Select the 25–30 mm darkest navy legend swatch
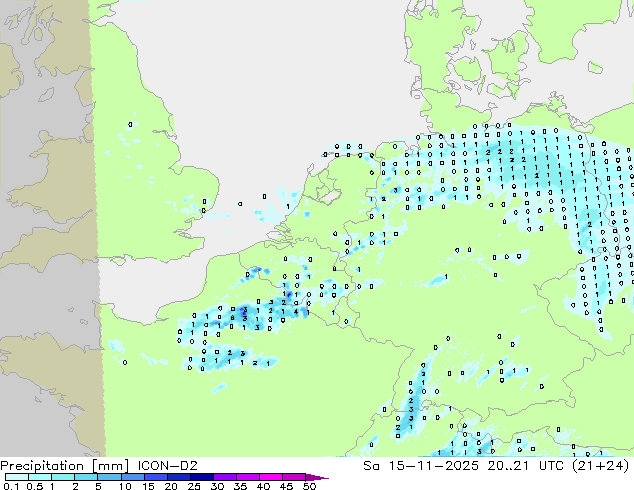This screenshot has height=490, width=634. click(x=201, y=477)
